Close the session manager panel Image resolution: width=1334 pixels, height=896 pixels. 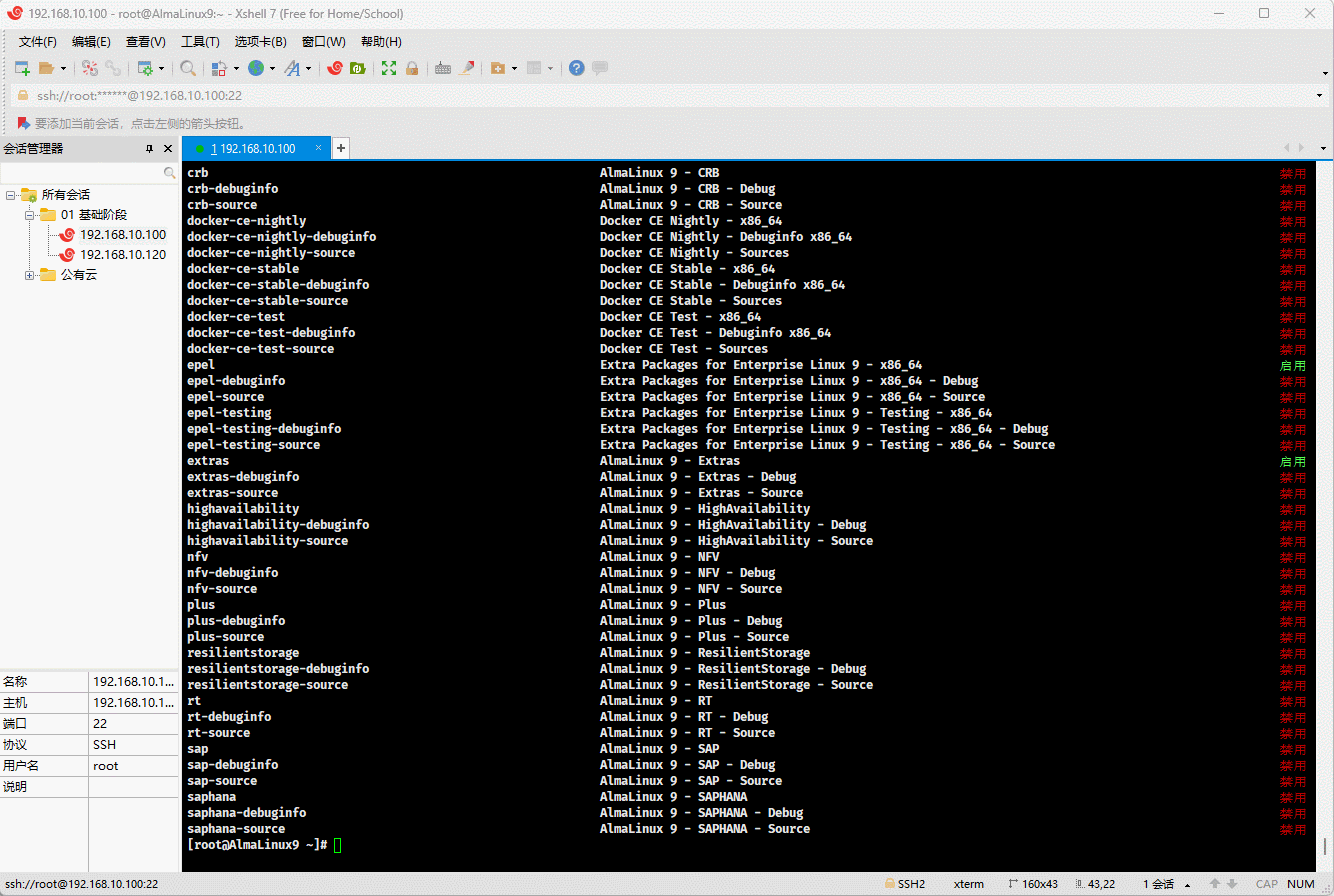[x=168, y=148]
